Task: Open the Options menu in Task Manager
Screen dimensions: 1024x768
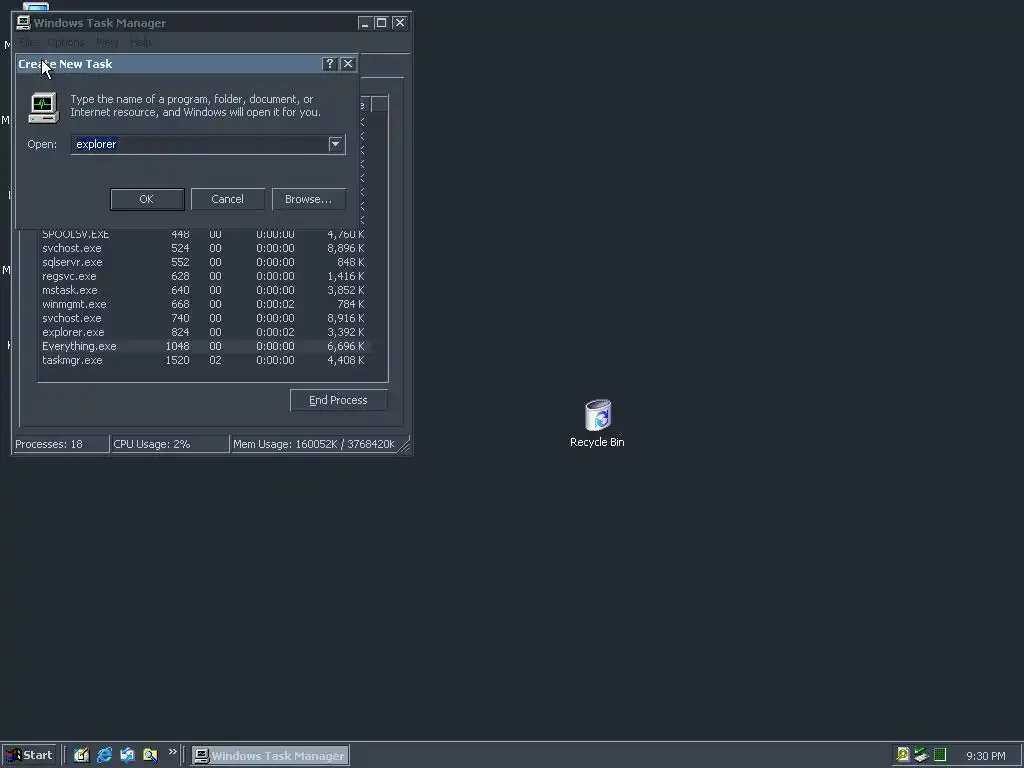Action: coord(65,42)
